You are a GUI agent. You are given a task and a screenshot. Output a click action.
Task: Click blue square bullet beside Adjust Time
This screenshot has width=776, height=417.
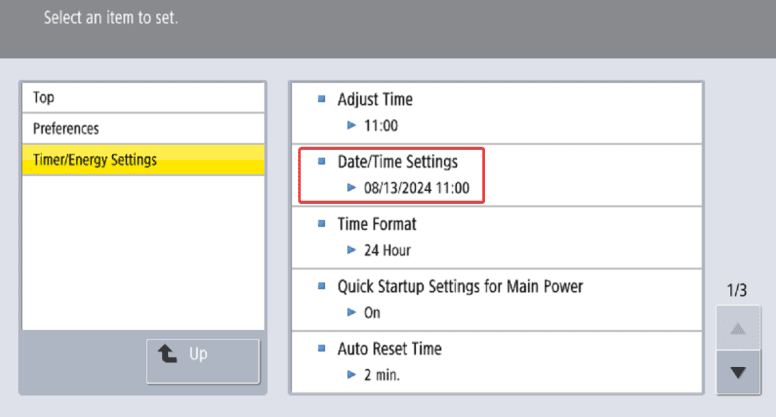point(322,99)
